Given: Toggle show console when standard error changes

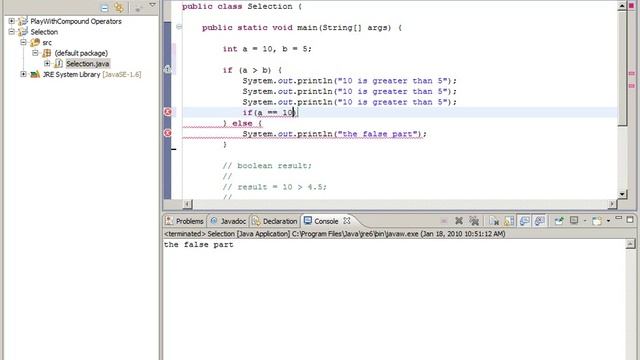Looking at the screenshot, I should click(x=540, y=221).
